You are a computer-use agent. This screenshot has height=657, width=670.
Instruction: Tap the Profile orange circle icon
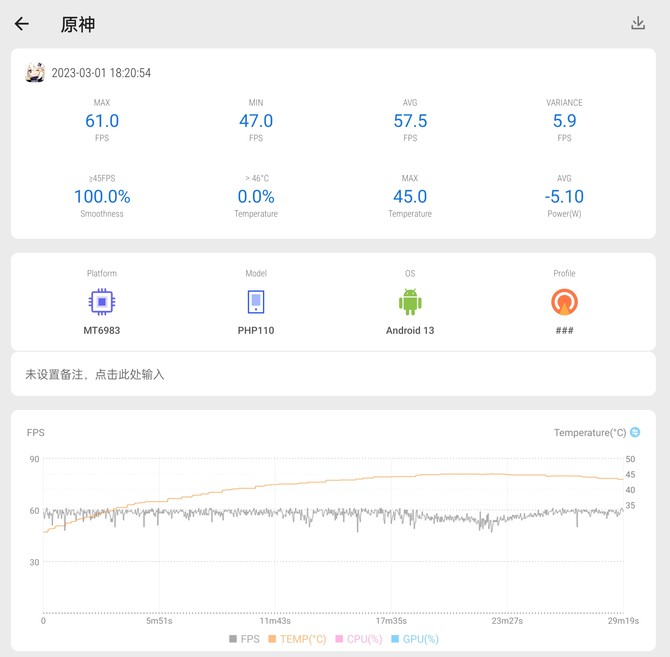pos(564,302)
